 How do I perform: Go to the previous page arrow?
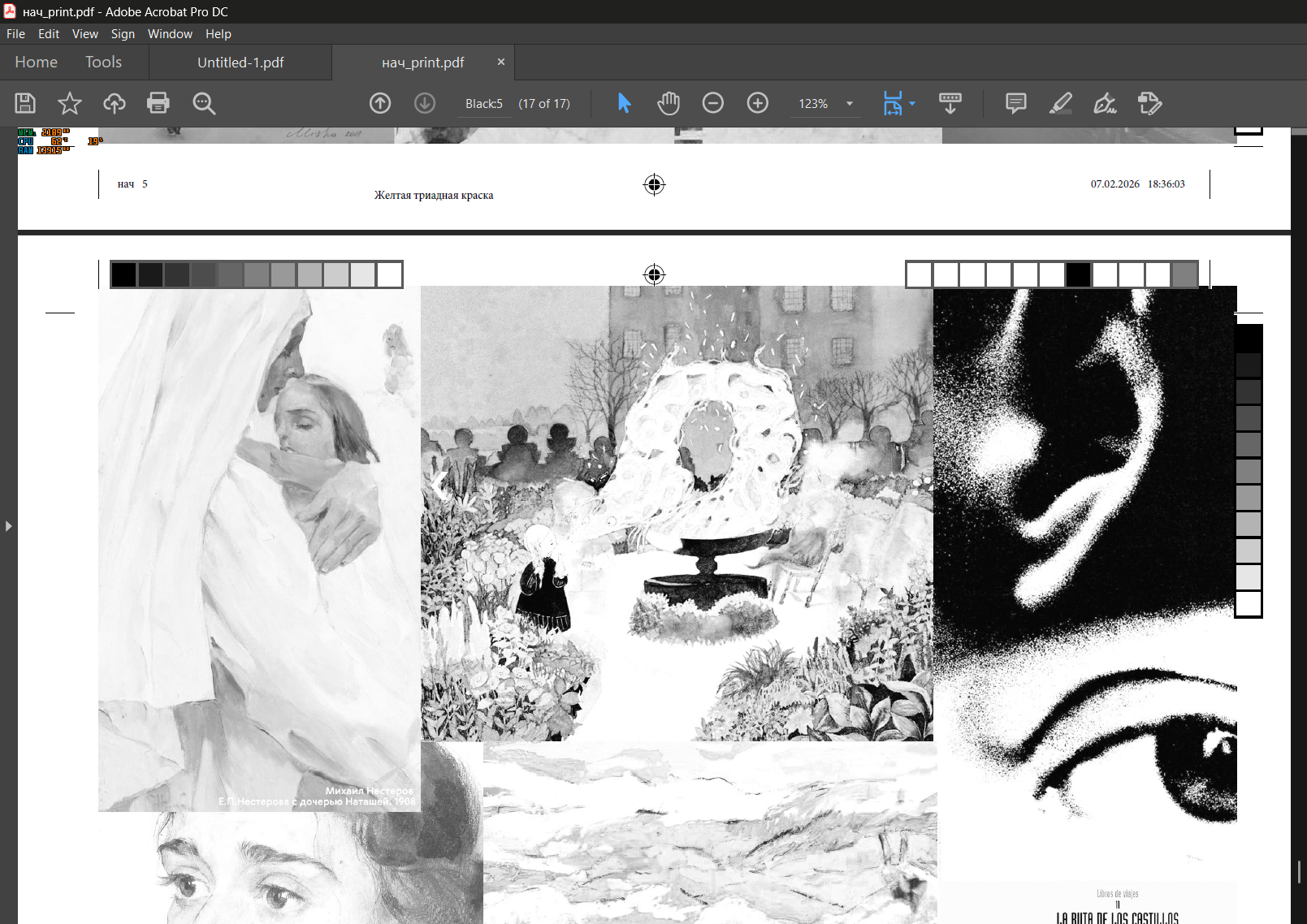tap(380, 103)
